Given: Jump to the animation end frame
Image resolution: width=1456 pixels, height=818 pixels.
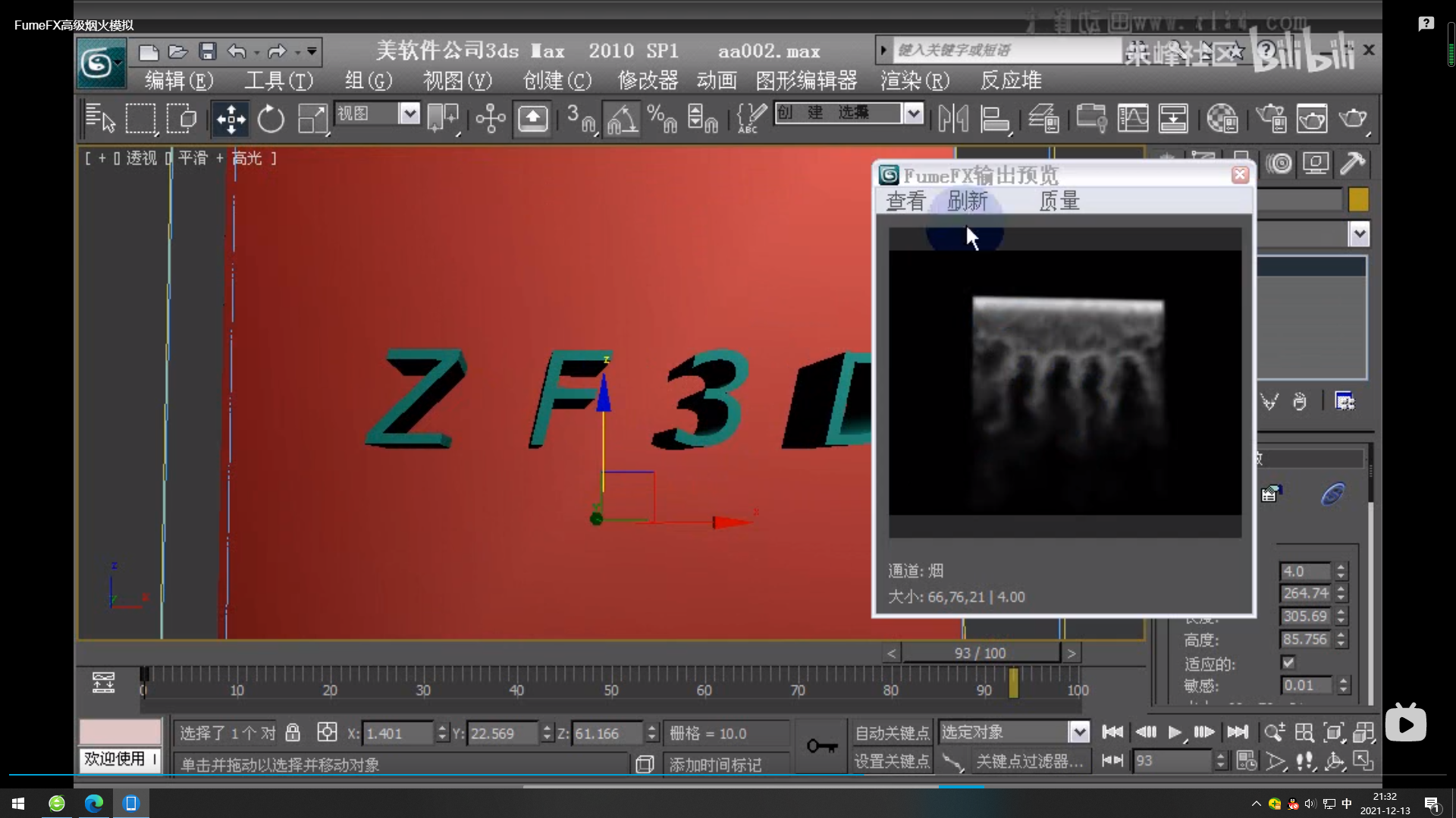Looking at the screenshot, I should coord(1238,732).
